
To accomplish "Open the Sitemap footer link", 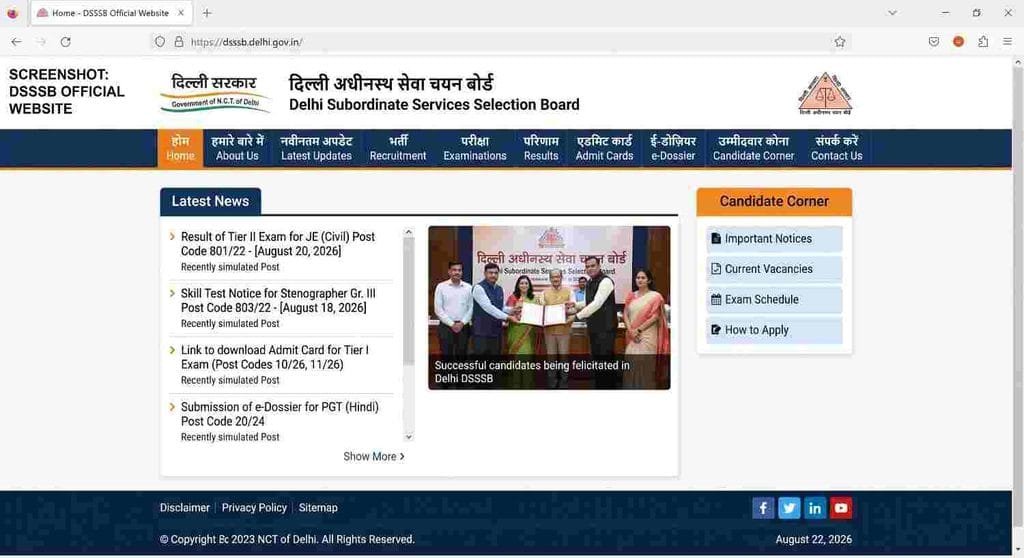I will pos(318,508).
